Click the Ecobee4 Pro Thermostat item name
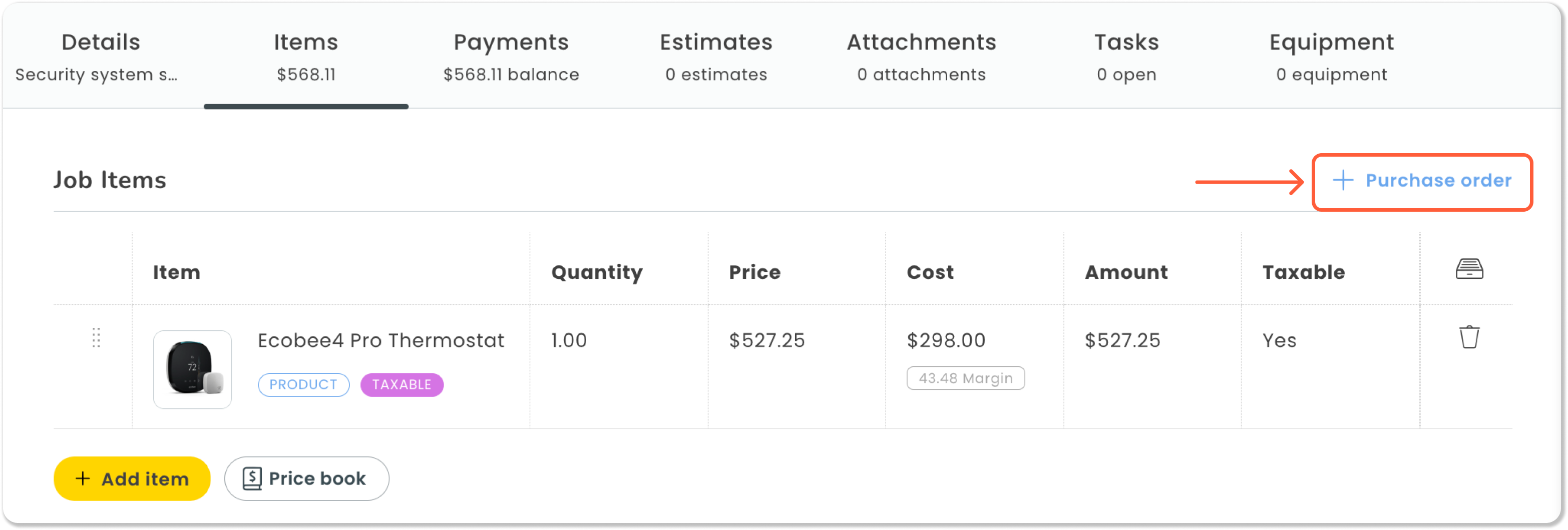 click(380, 340)
